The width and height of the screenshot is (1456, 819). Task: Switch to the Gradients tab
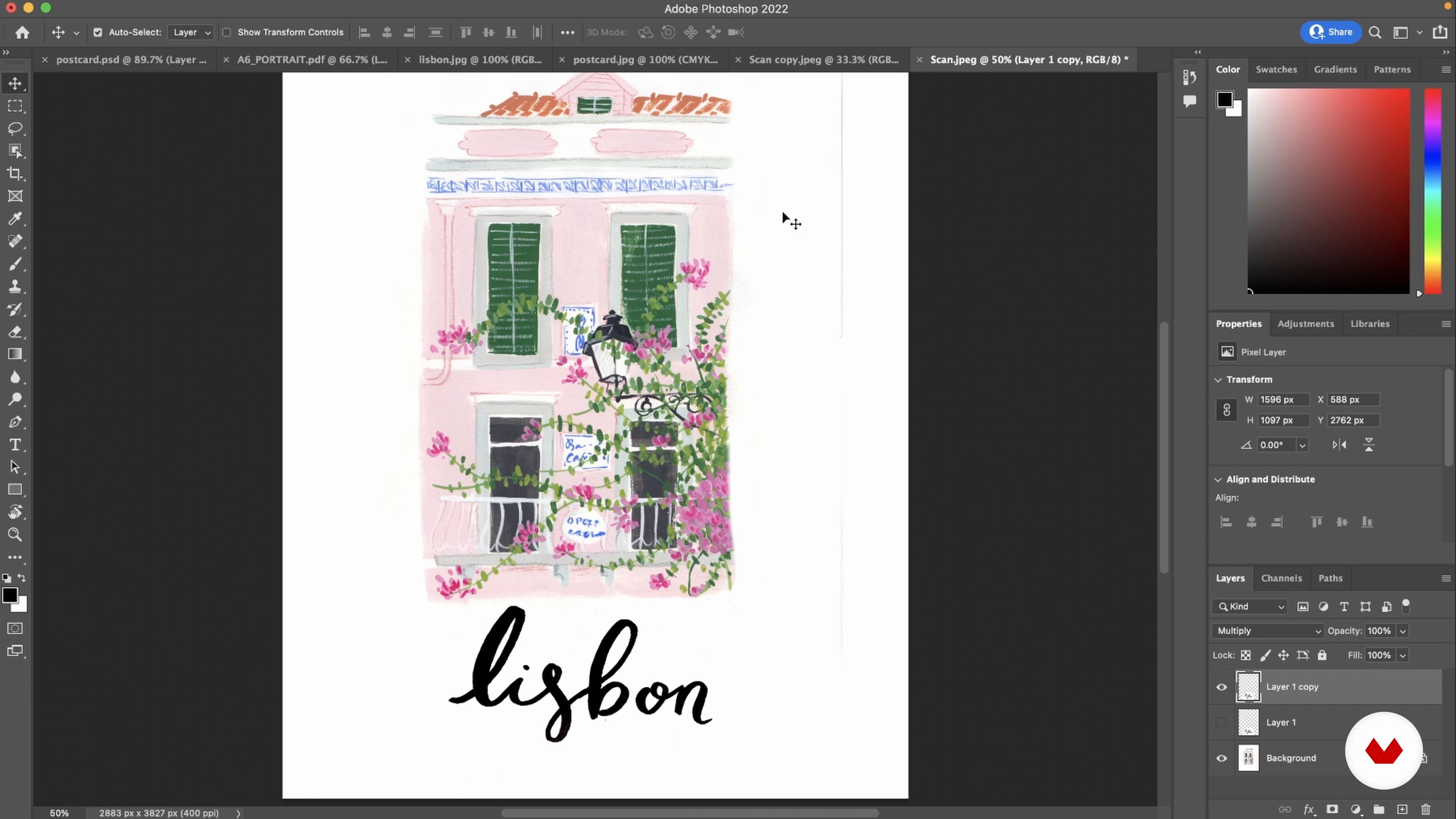pos(1335,69)
